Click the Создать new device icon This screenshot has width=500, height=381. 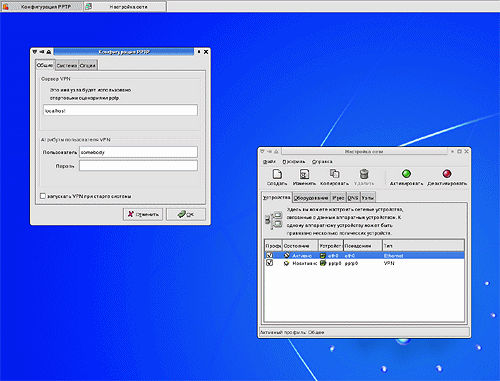coord(277,174)
